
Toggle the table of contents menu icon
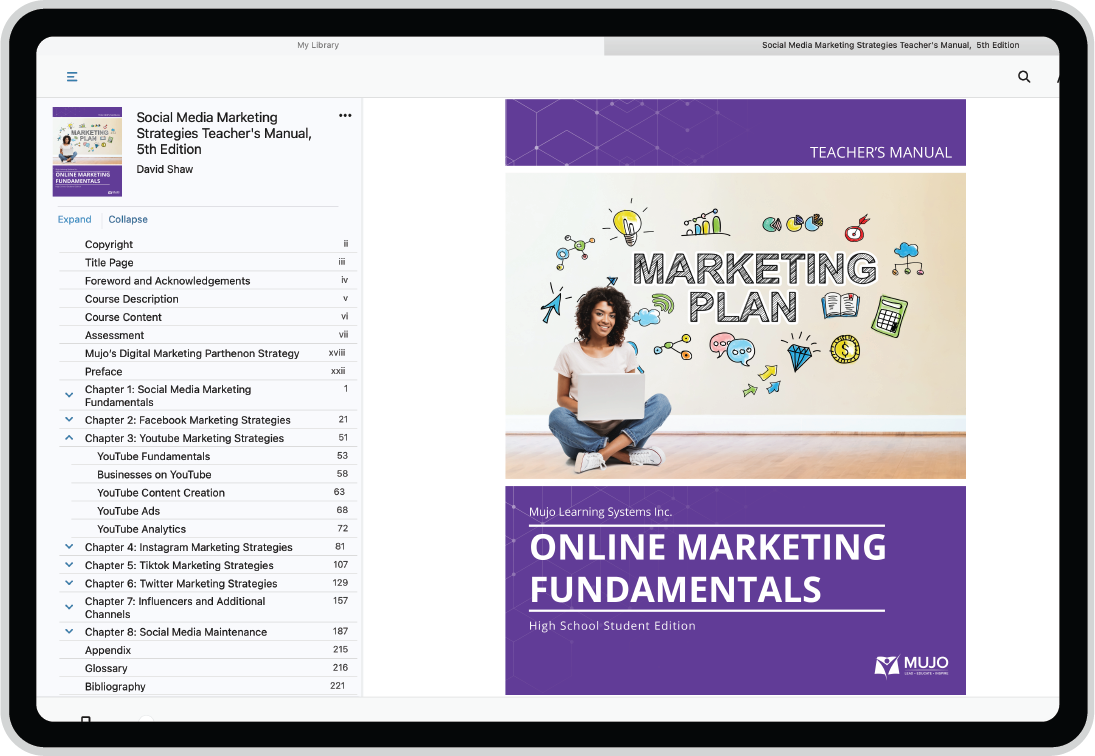click(72, 77)
